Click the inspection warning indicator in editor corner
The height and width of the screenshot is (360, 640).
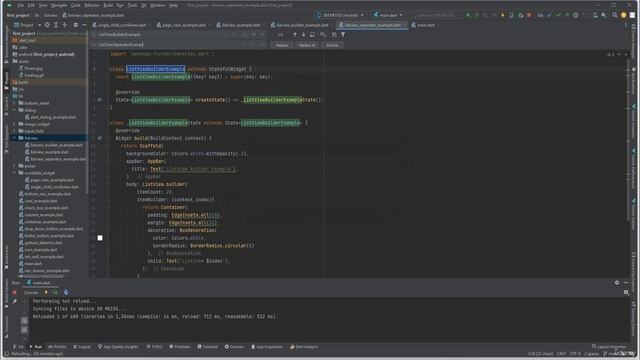coord(611,54)
